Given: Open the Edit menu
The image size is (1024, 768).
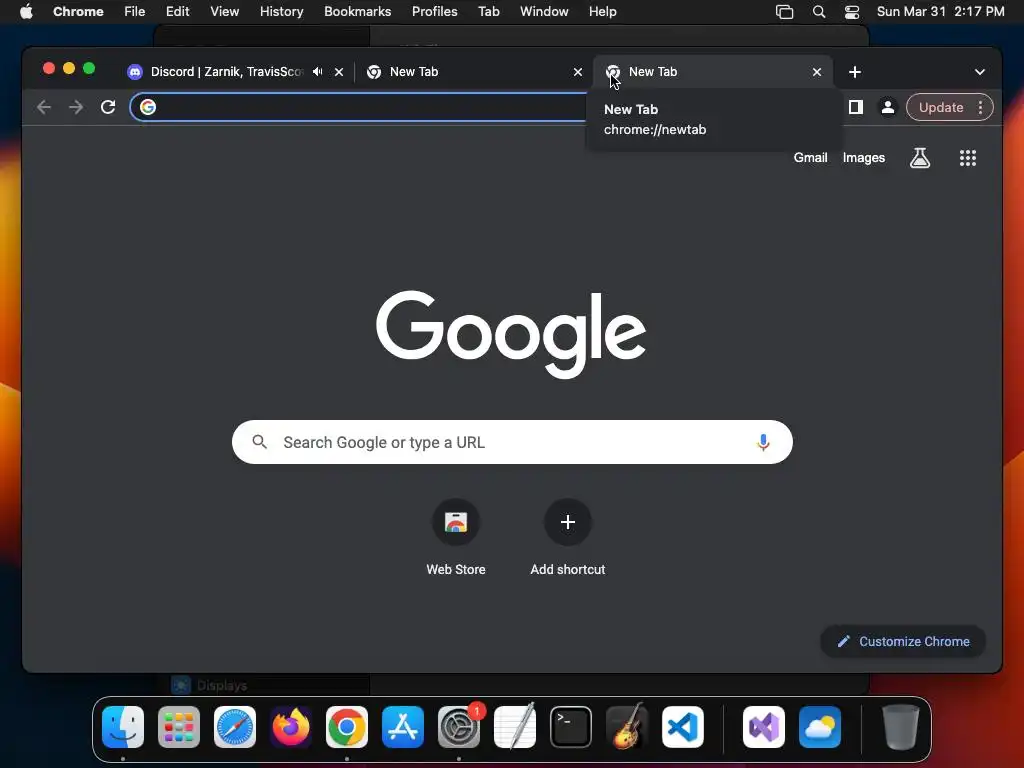Looking at the screenshot, I should tap(177, 12).
